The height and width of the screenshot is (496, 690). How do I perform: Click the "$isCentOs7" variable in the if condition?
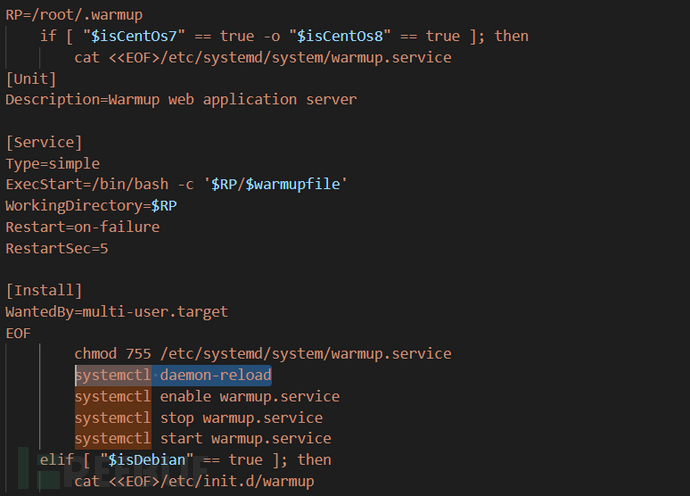pyautogui.click(x=128, y=36)
